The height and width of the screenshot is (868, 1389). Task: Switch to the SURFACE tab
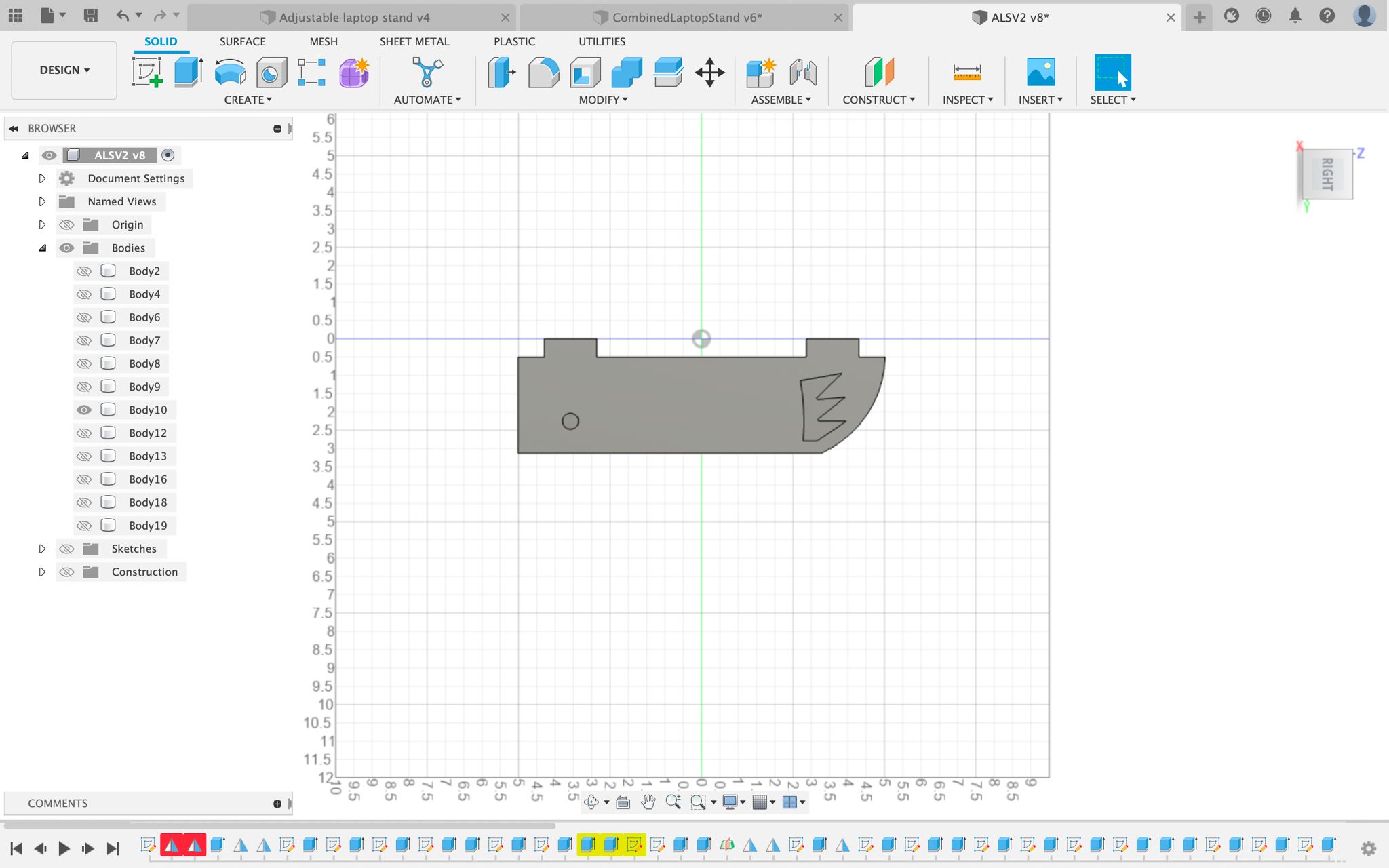click(x=242, y=41)
